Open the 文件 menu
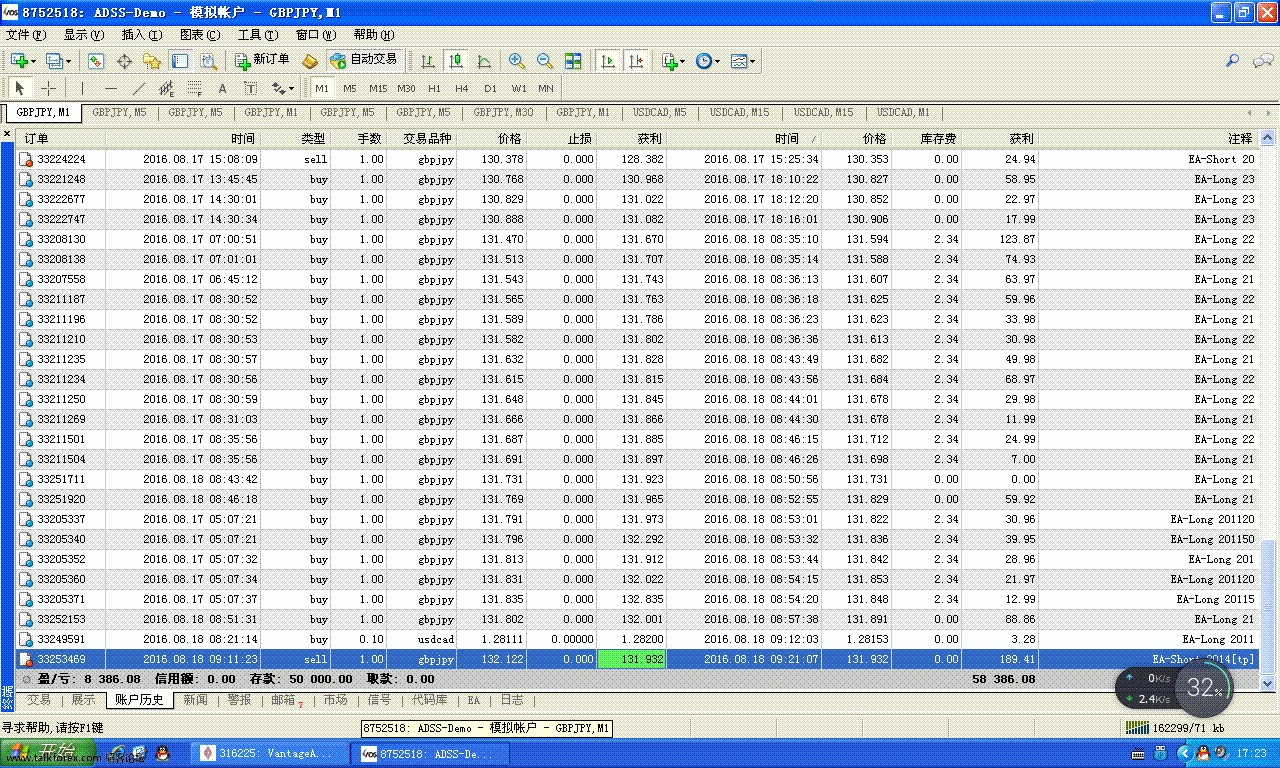Screen dimensions: 1280x768 25,34
